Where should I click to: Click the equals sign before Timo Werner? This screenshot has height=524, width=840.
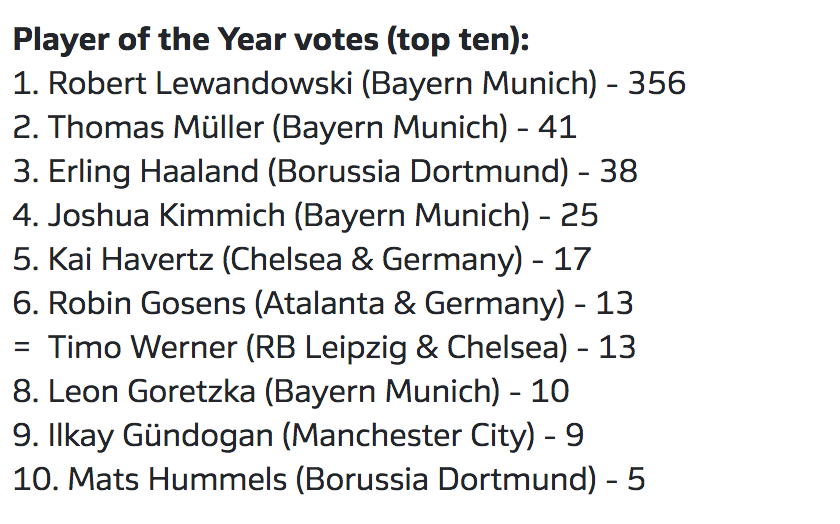[22, 347]
